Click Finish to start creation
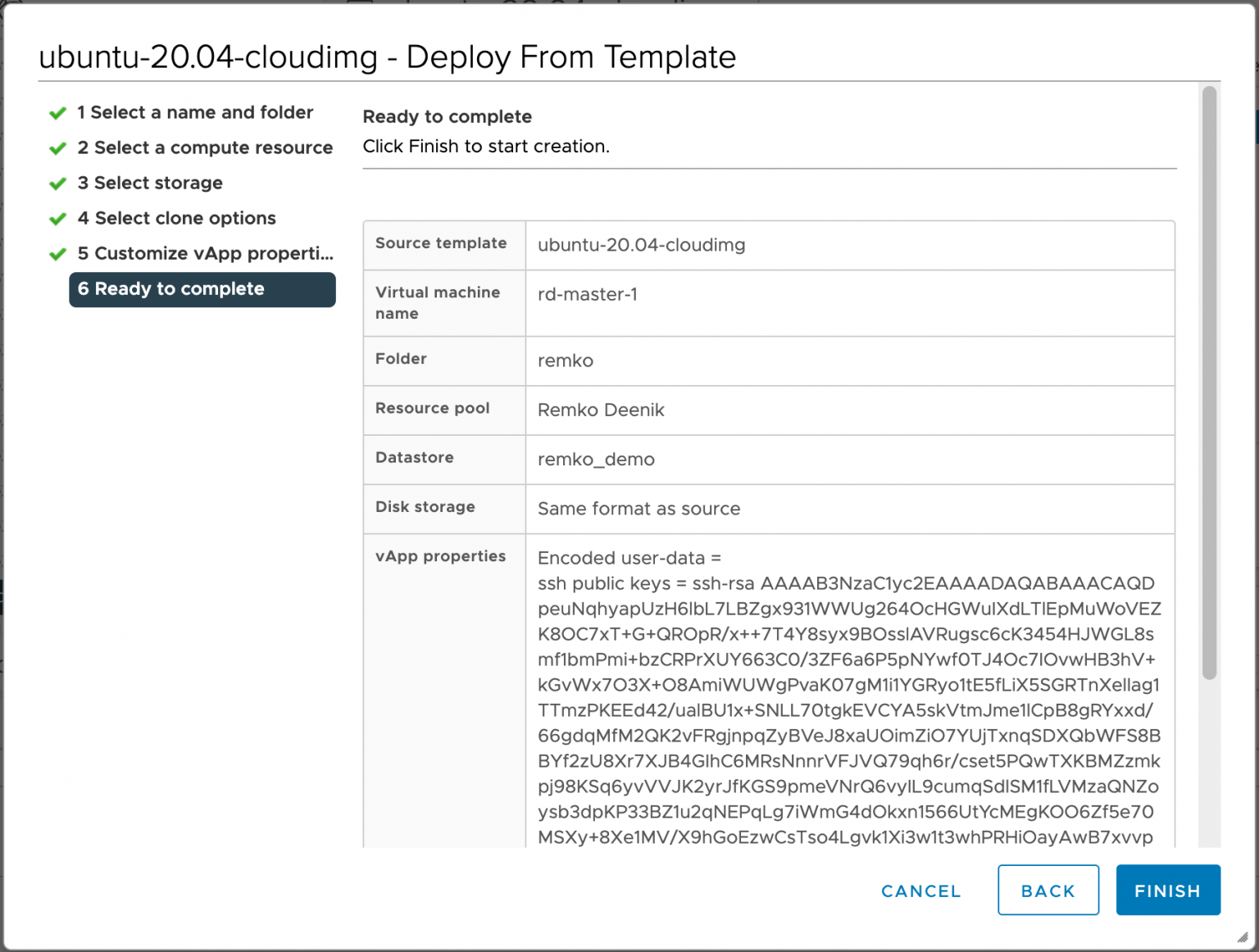1259x952 pixels. (1167, 891)
